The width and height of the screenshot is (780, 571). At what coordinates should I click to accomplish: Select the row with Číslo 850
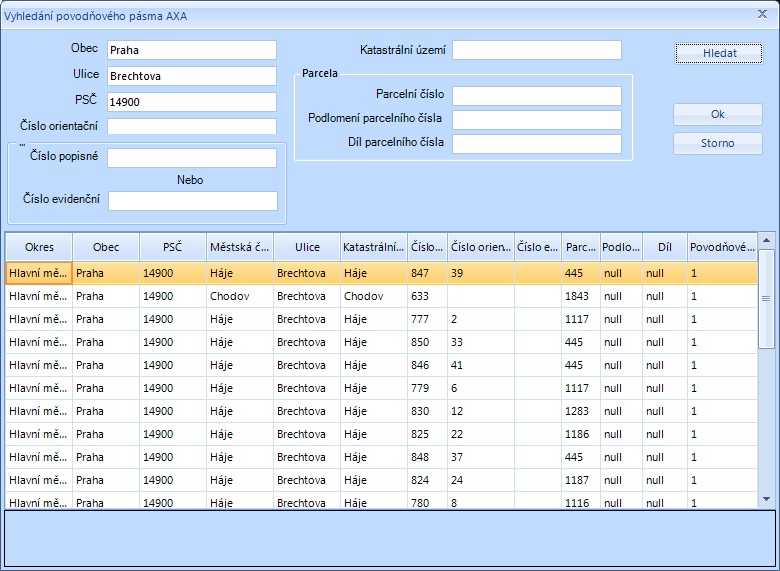pyautogui.click(x=382, y=342)
